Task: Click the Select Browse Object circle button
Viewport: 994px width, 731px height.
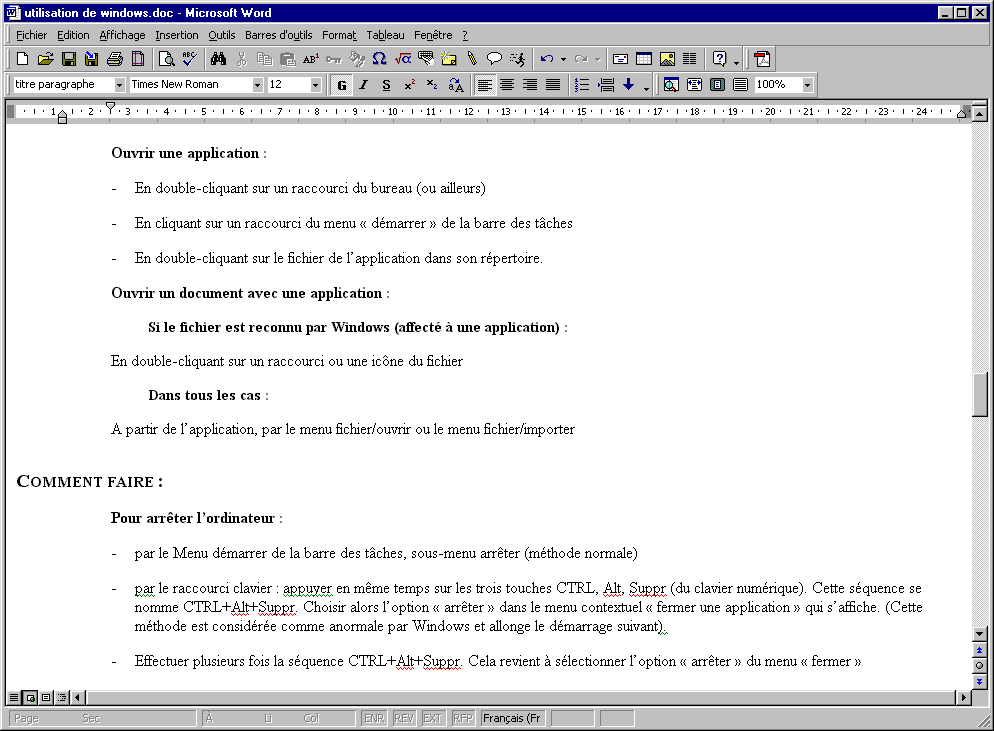Action: pos(979,666)
